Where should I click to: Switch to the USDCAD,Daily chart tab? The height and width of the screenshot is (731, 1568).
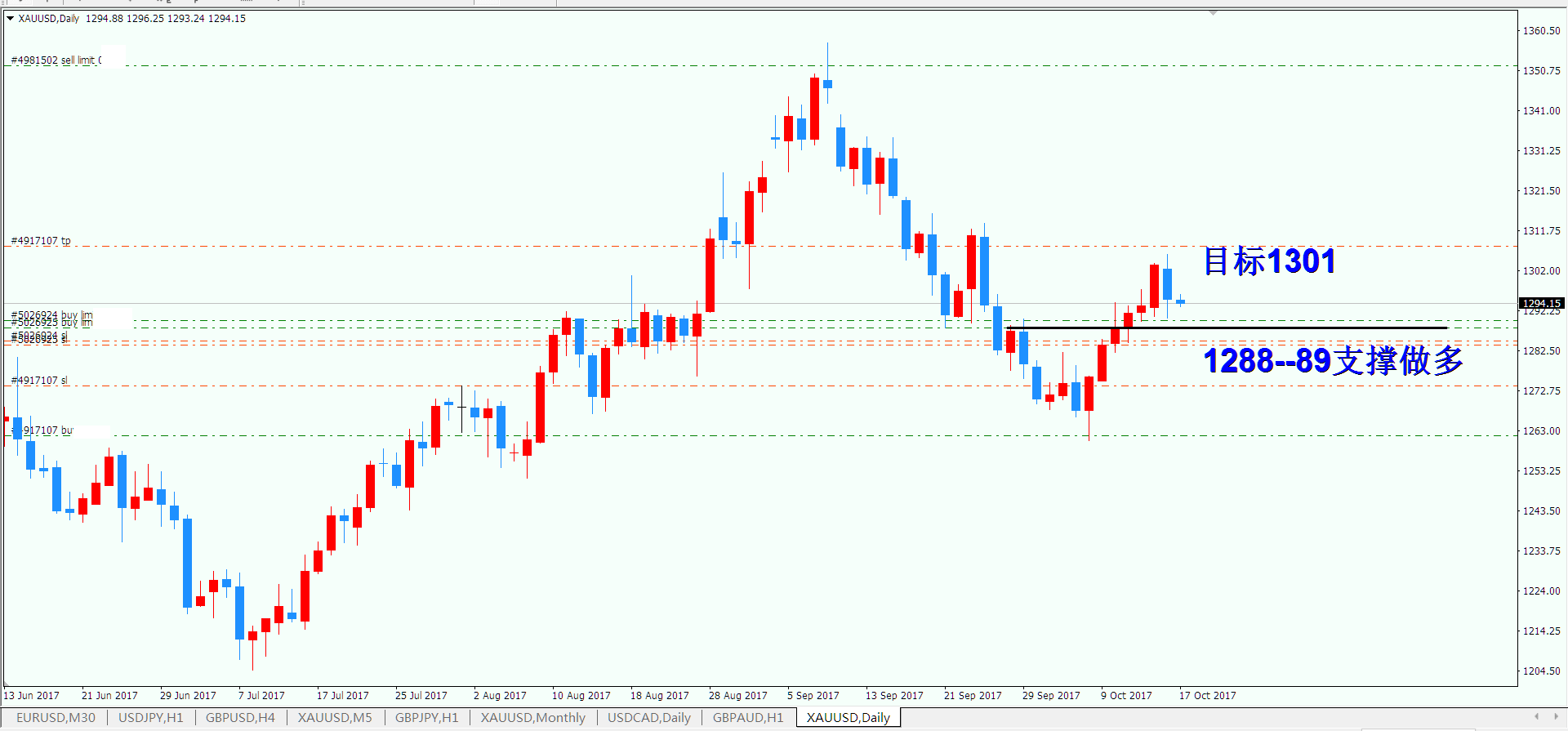pyautogui.click(x=649, y=717)
